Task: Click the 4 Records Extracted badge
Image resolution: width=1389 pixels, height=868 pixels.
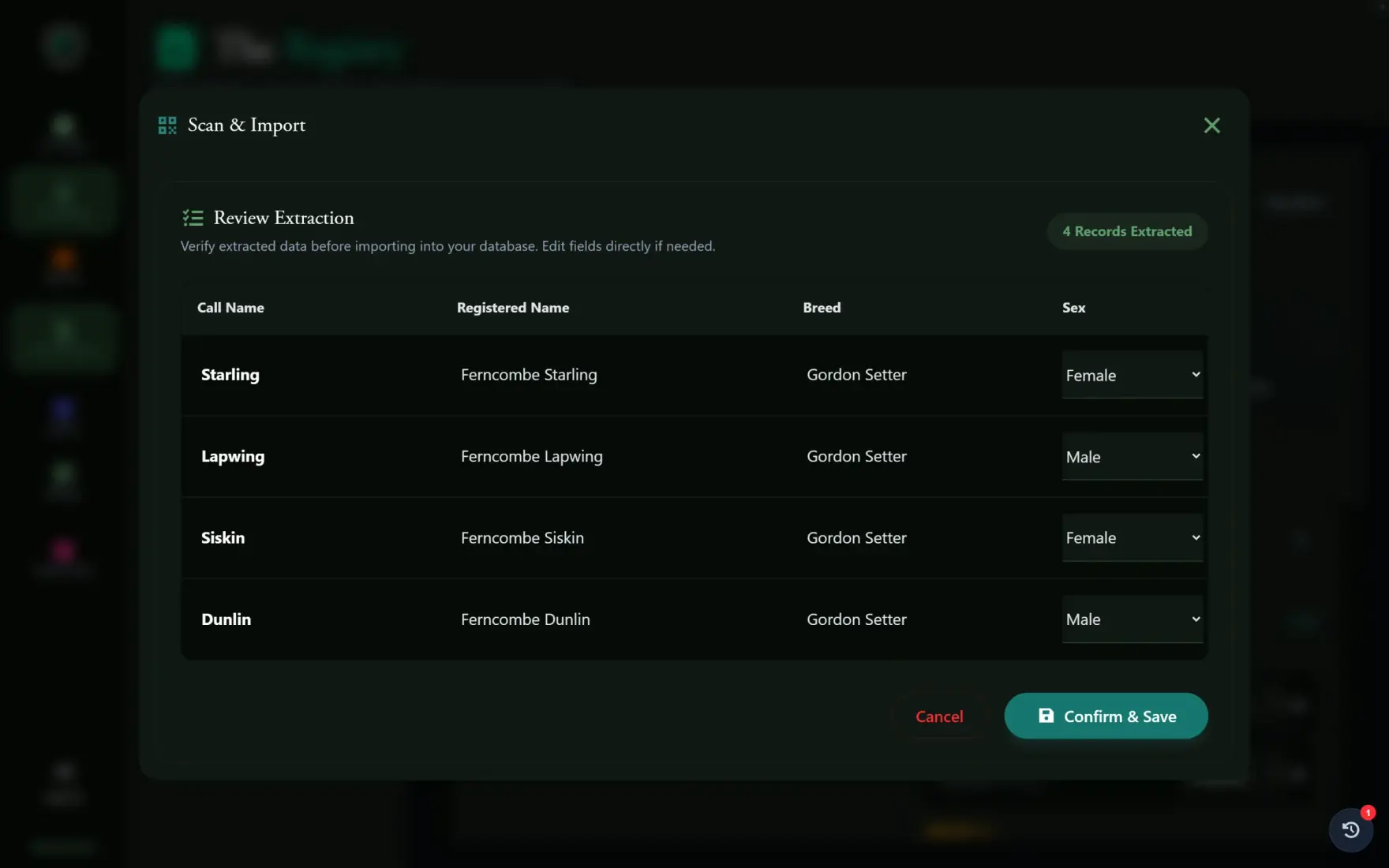Action: point(1127,231)
